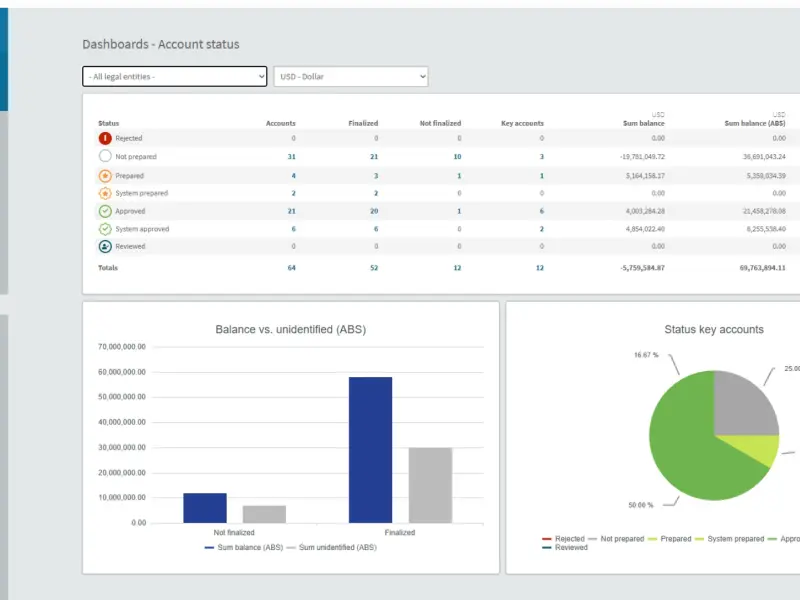This screenshot has width=800, height=600.
Task: Open Prepared finalized count 3
Action: tap(376, 176)
